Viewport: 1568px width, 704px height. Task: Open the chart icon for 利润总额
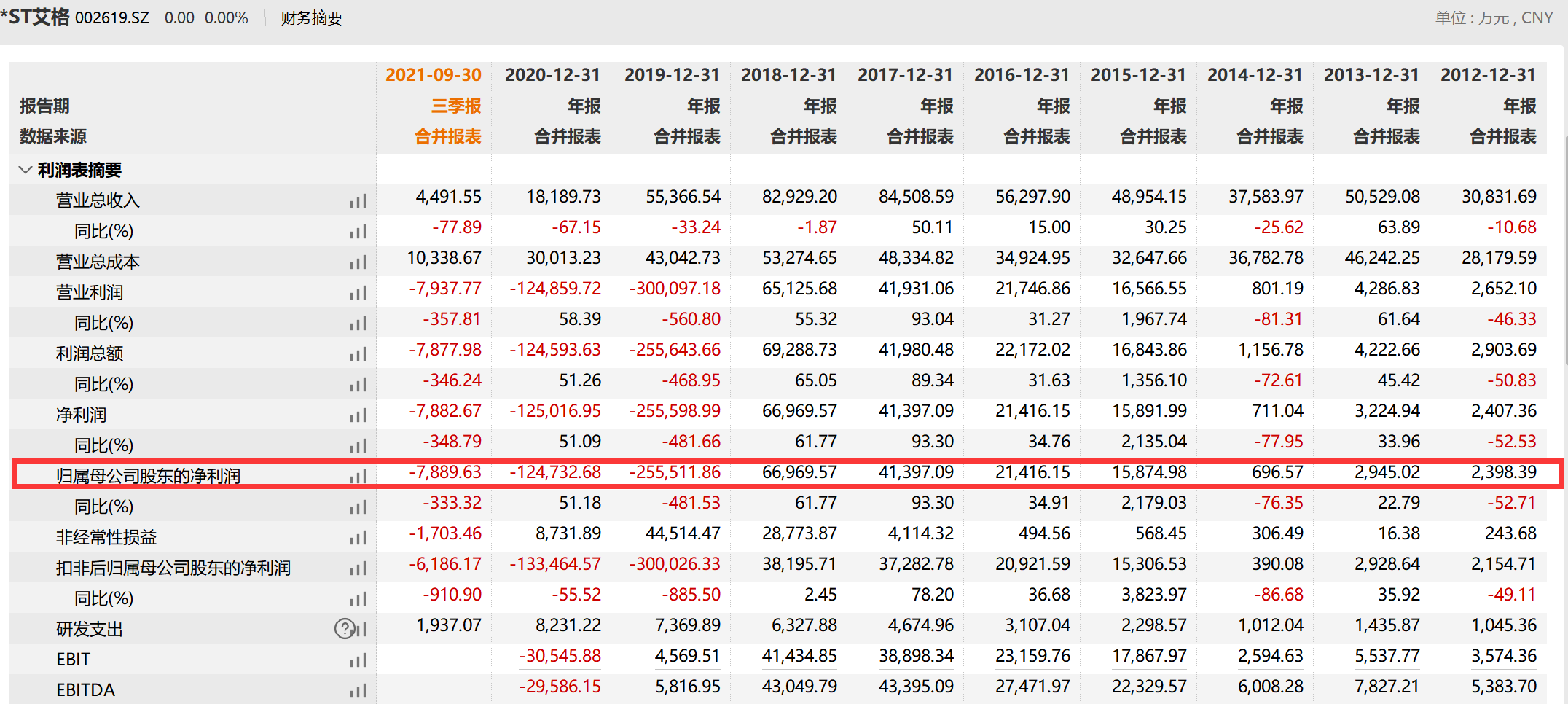[x=358, y=353]
